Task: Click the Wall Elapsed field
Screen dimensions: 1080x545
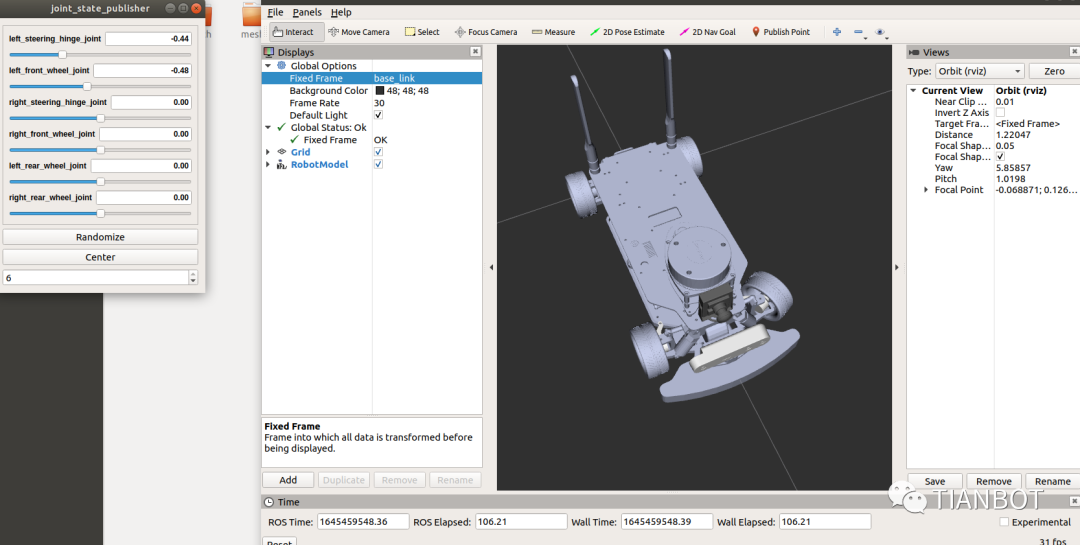Action: tap(825, 522)
